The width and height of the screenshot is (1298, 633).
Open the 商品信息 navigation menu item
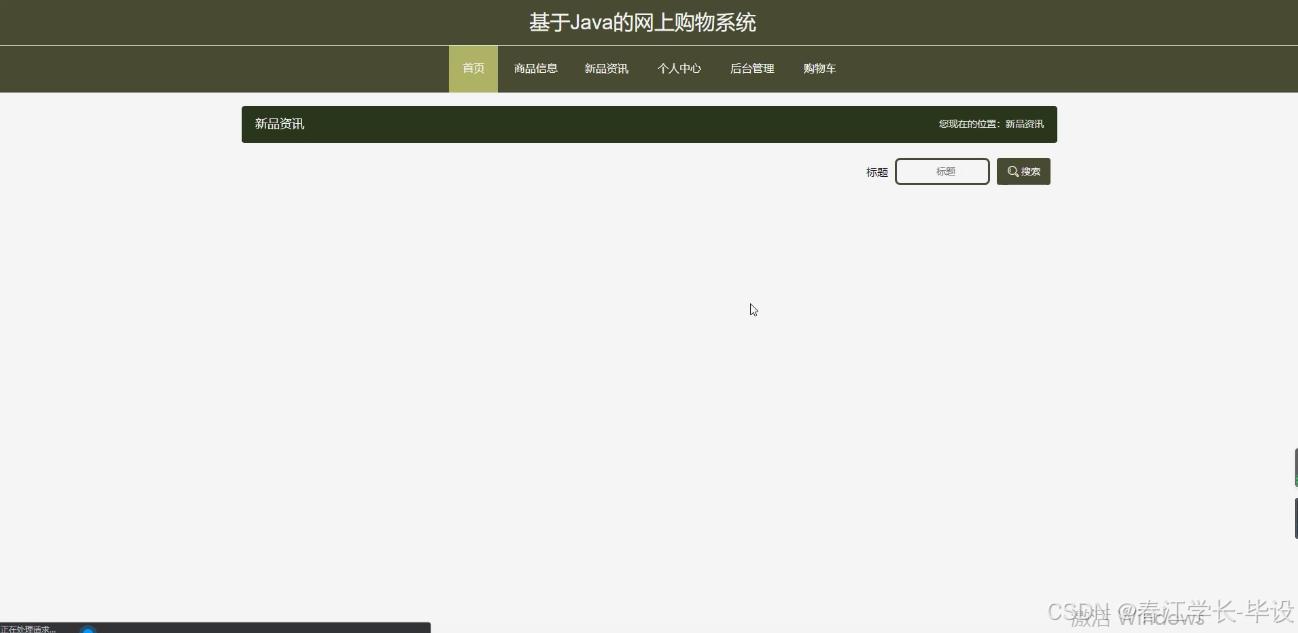click(535, 68)
